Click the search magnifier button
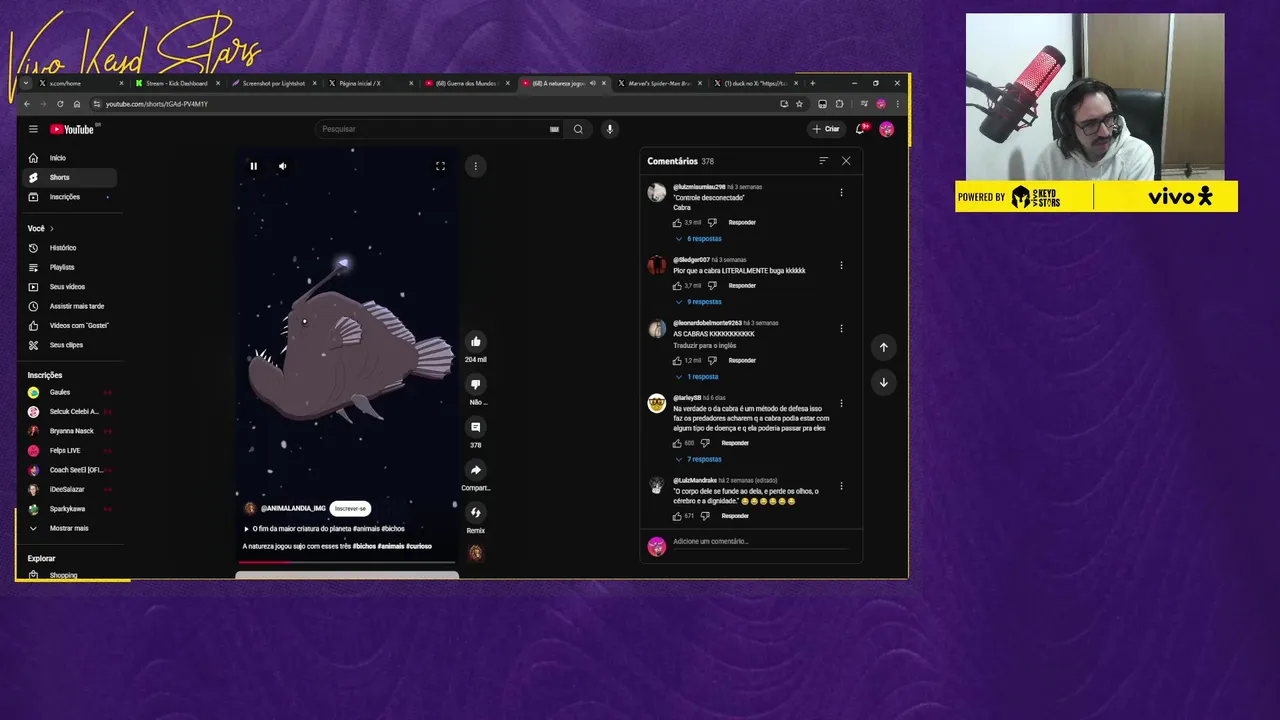Image resolution: width=1280 pixels, height=720 pixels. click(x=578, y=129)
